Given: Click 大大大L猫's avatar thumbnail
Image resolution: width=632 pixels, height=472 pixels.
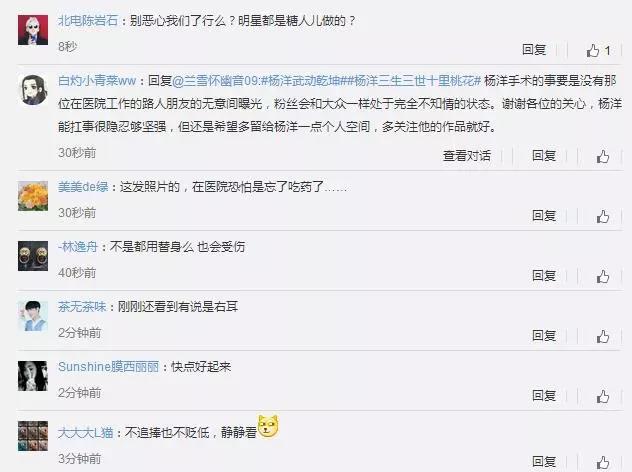Looking at the screenshot, I should click(x=33, y=436).
